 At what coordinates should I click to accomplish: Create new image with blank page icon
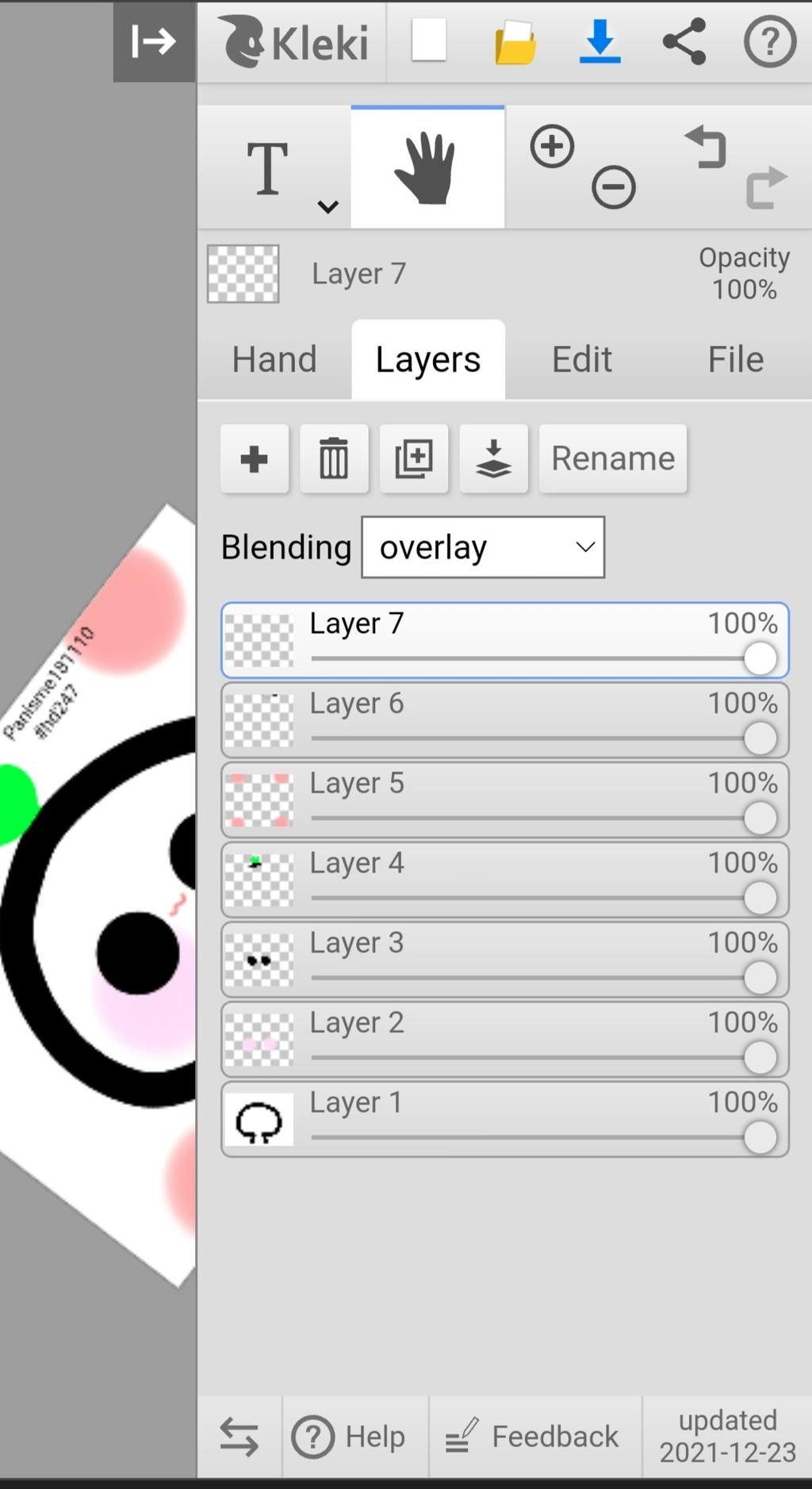[429, 41]
